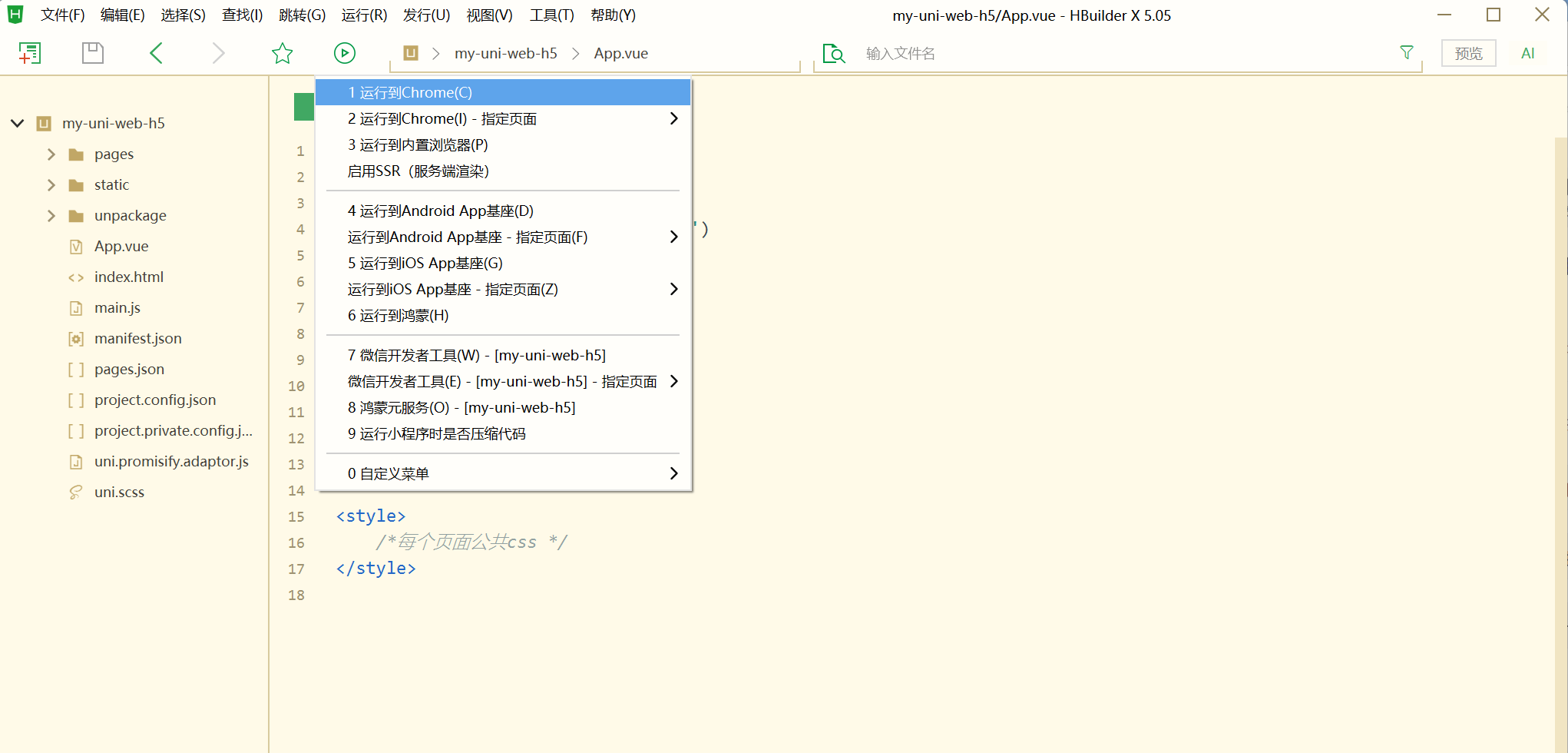Screen dimensions: 1568x753
Task: Click the bookmark star icon
Action: click(x=283, y=53)
